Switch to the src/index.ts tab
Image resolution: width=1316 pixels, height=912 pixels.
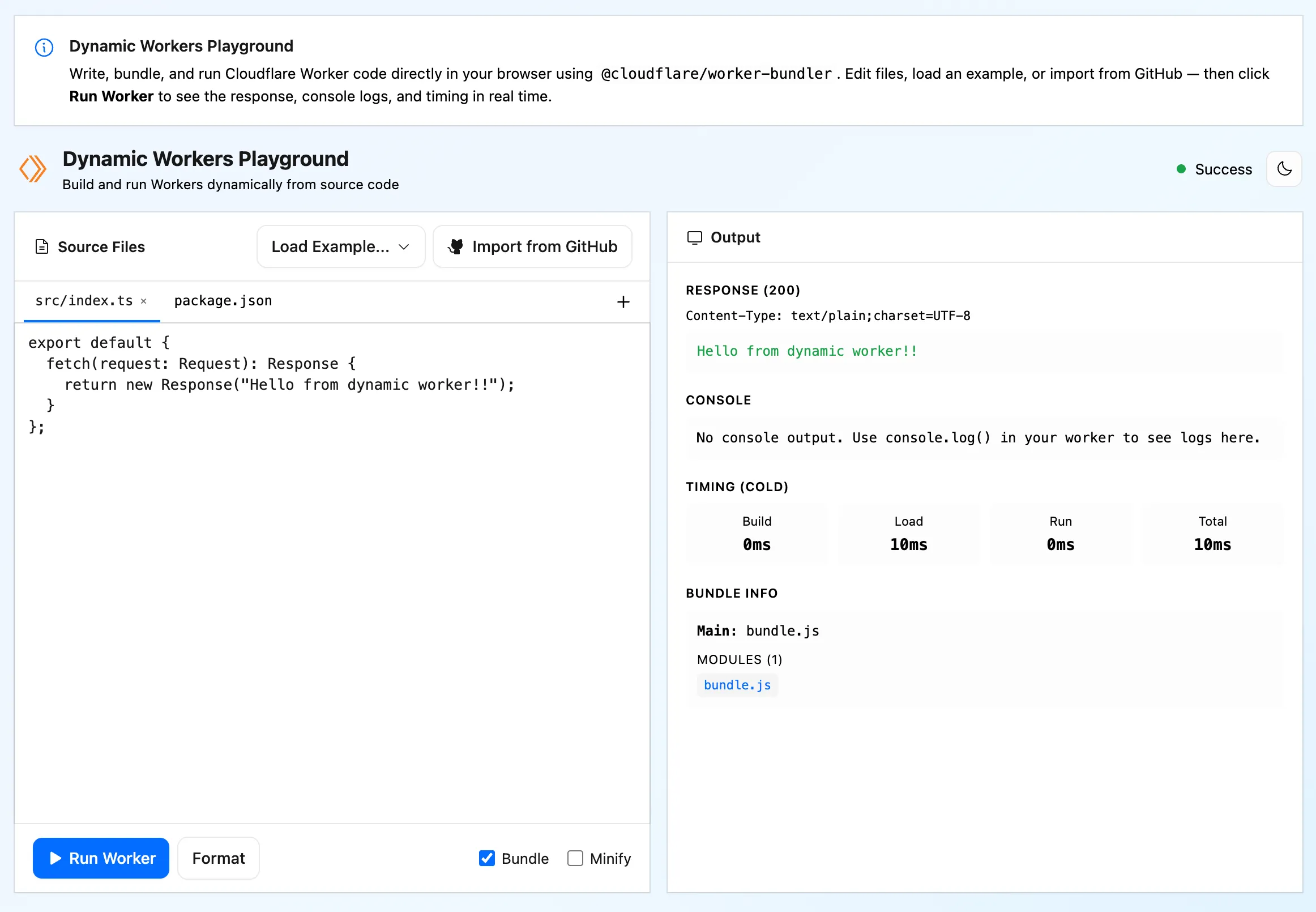coord(84,301)
